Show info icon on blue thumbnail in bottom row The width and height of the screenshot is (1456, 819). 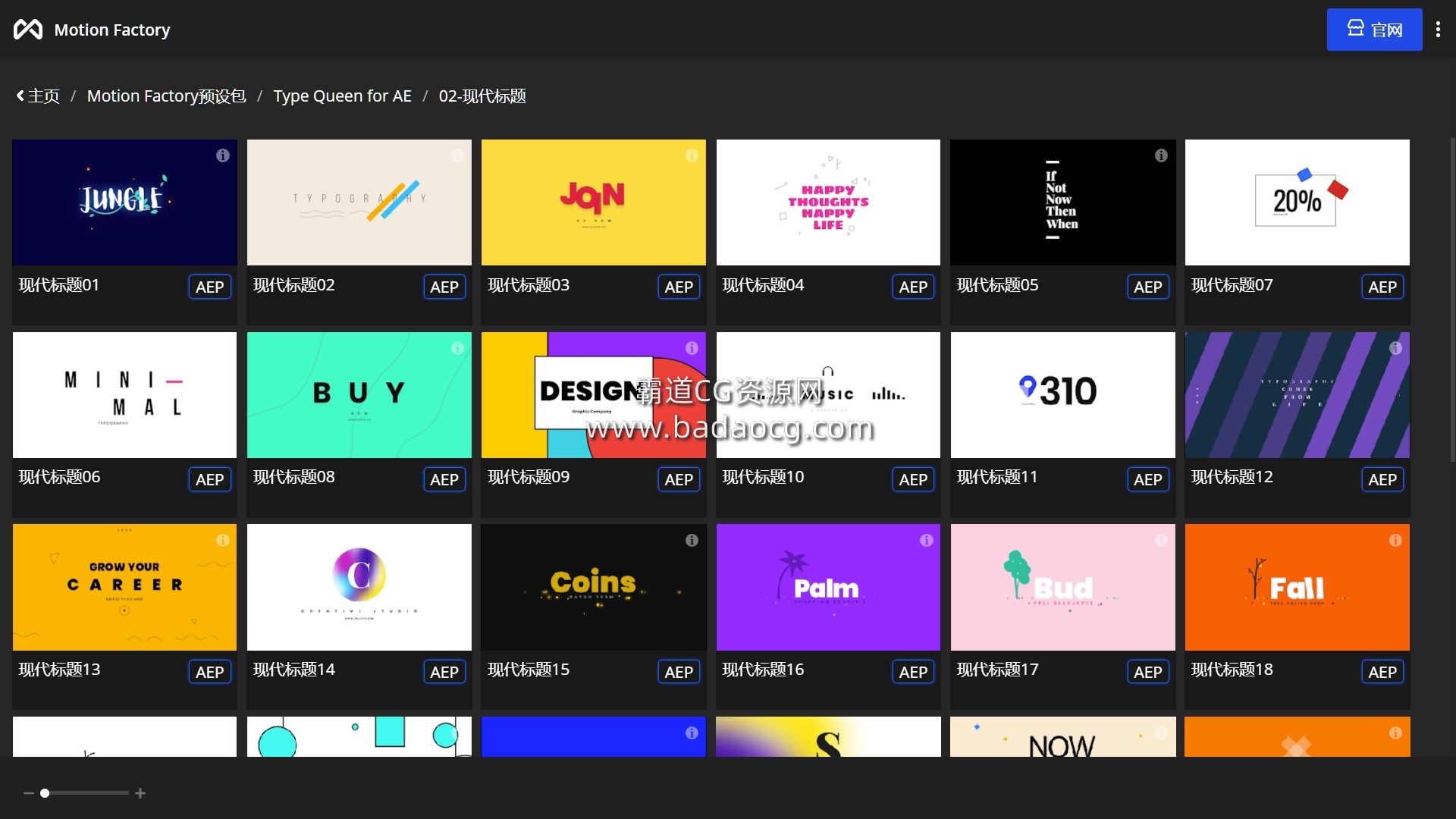coord(692,733)
